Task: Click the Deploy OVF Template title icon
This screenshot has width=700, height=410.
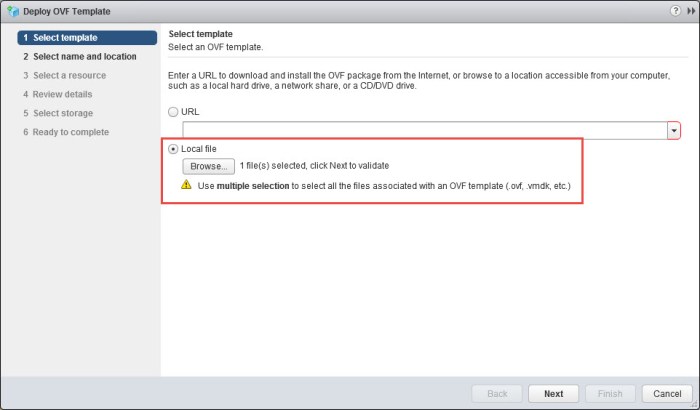Action: point(12,10)
